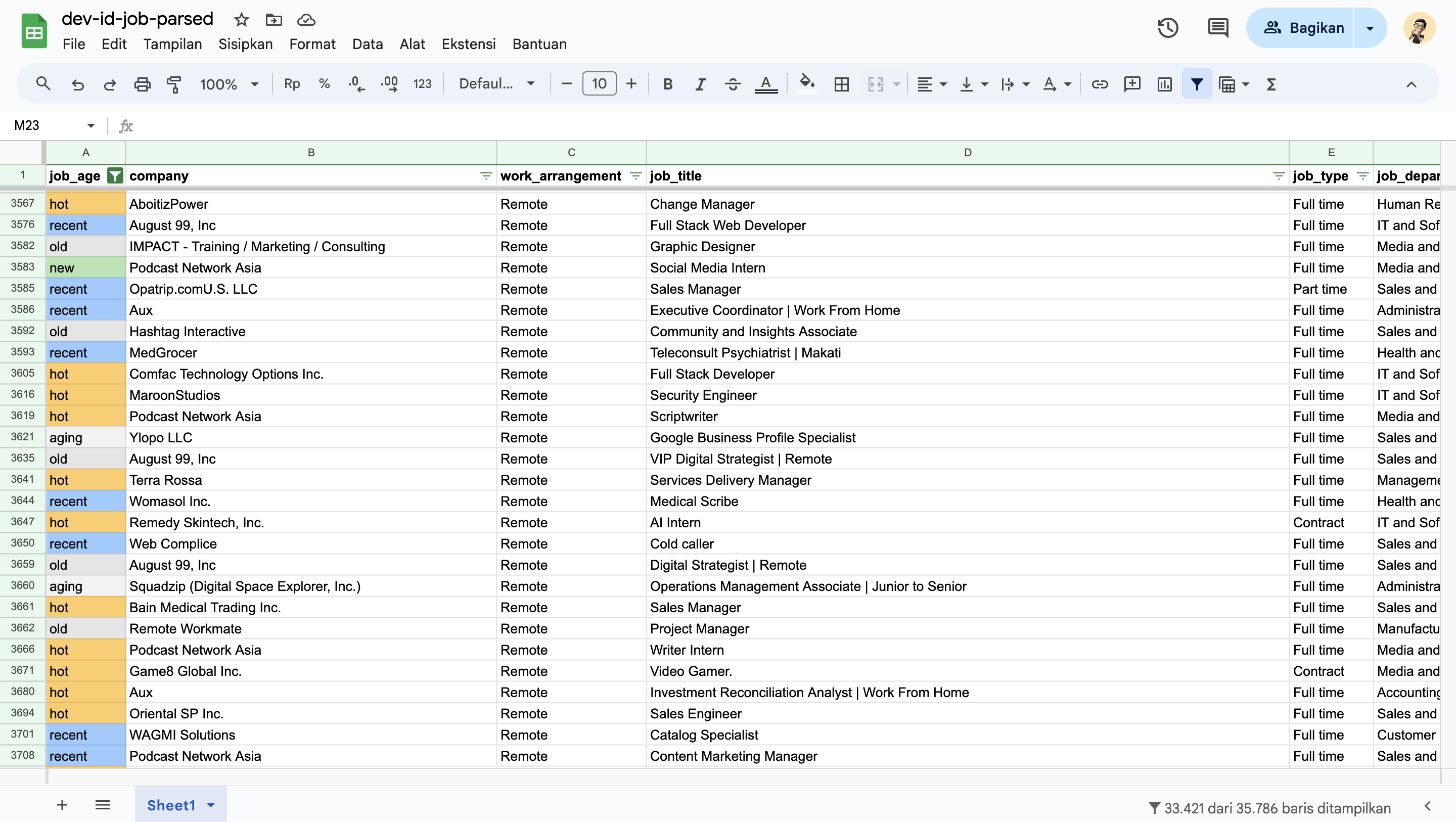
Task: Open text wrapping dropdown
Action: (x=1015, y=84)
